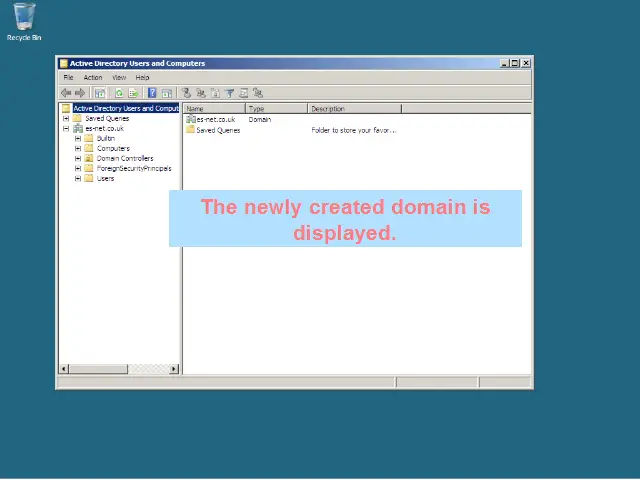Viewport: 640px width, 480px height.
Task: Open the Action menu
Action: click(x=93, y=78)
